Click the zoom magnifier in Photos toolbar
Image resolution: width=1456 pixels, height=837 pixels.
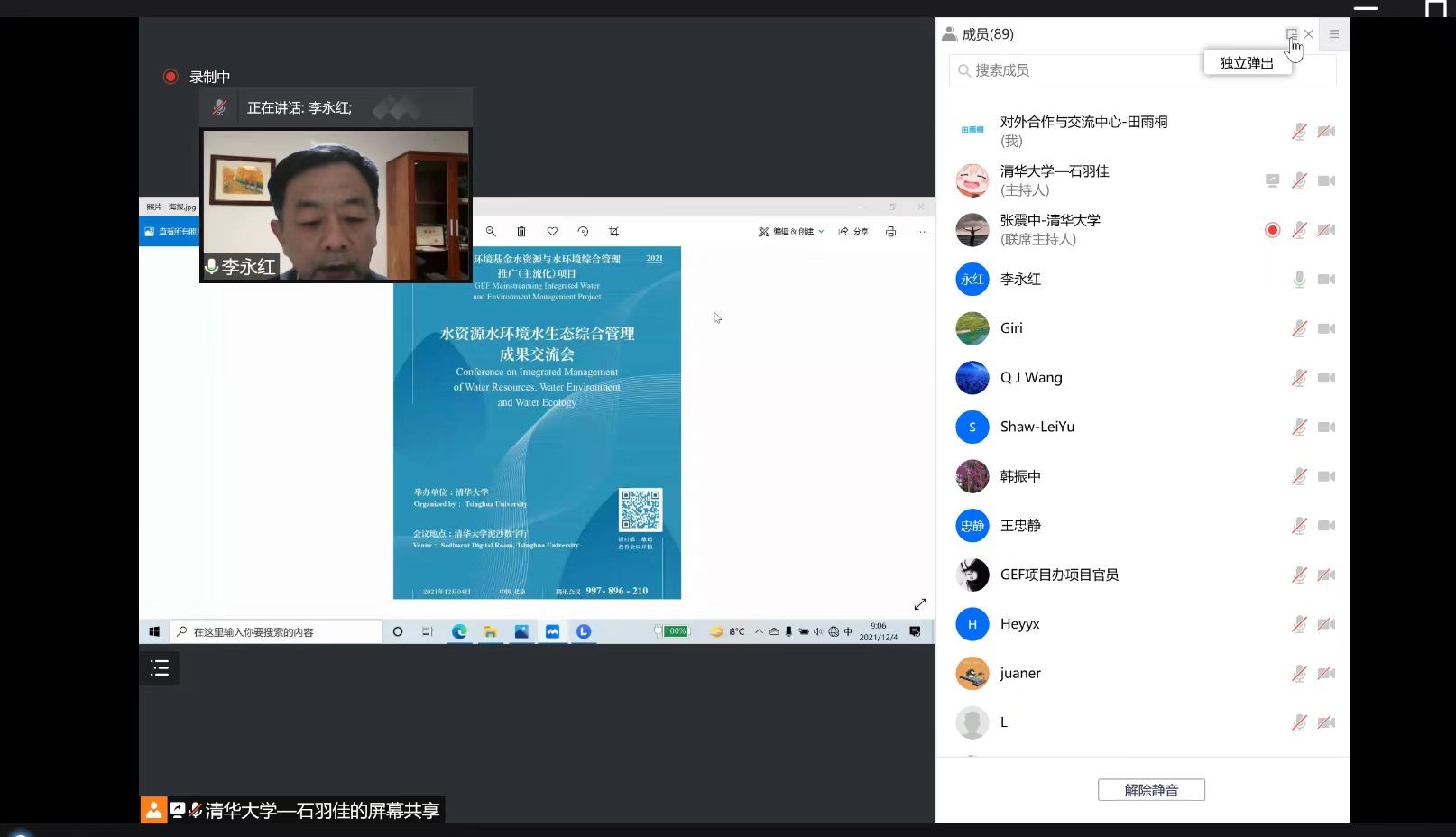click(x=491, y=232)
